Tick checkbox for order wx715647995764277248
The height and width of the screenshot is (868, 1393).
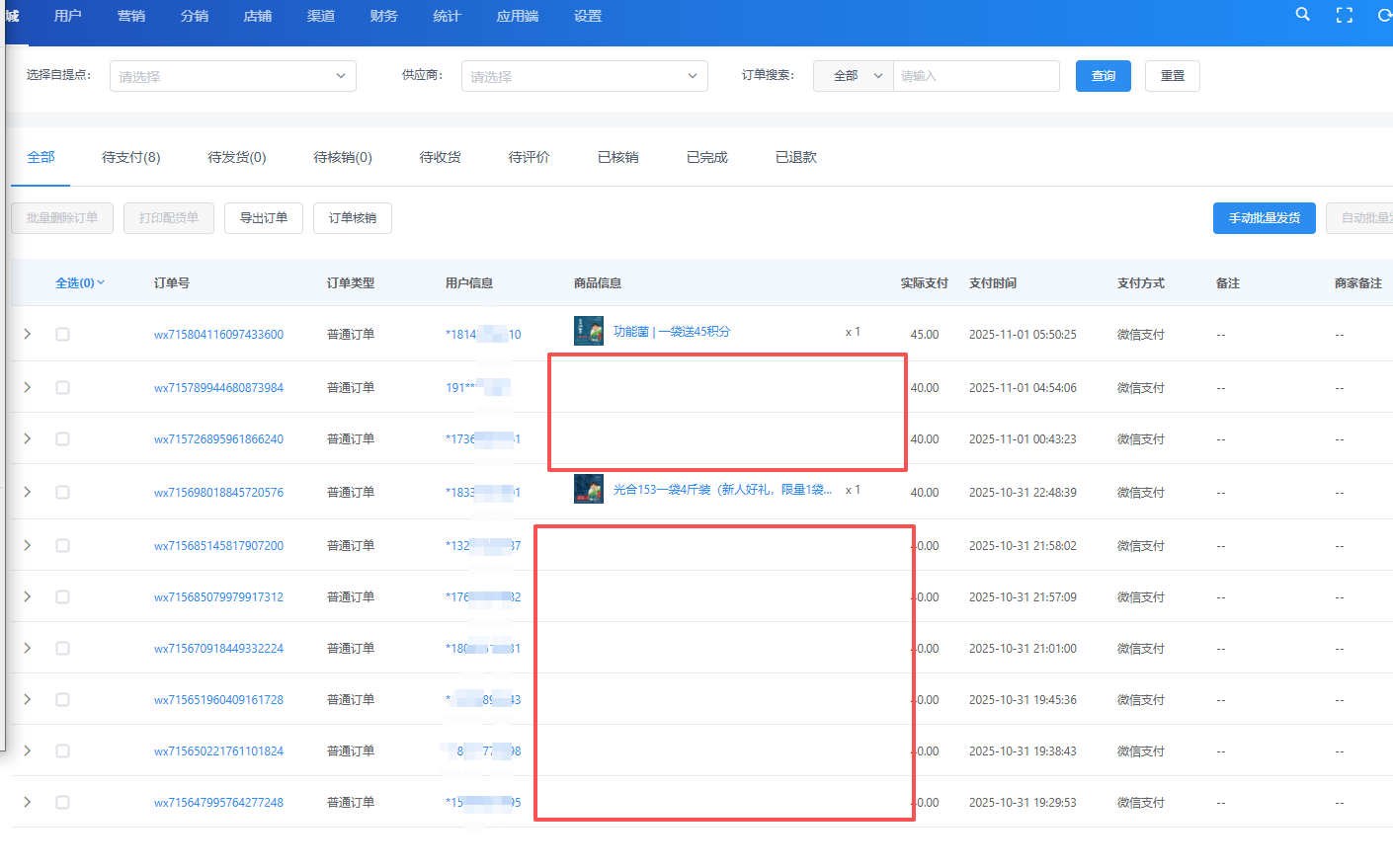click(62, 803)
